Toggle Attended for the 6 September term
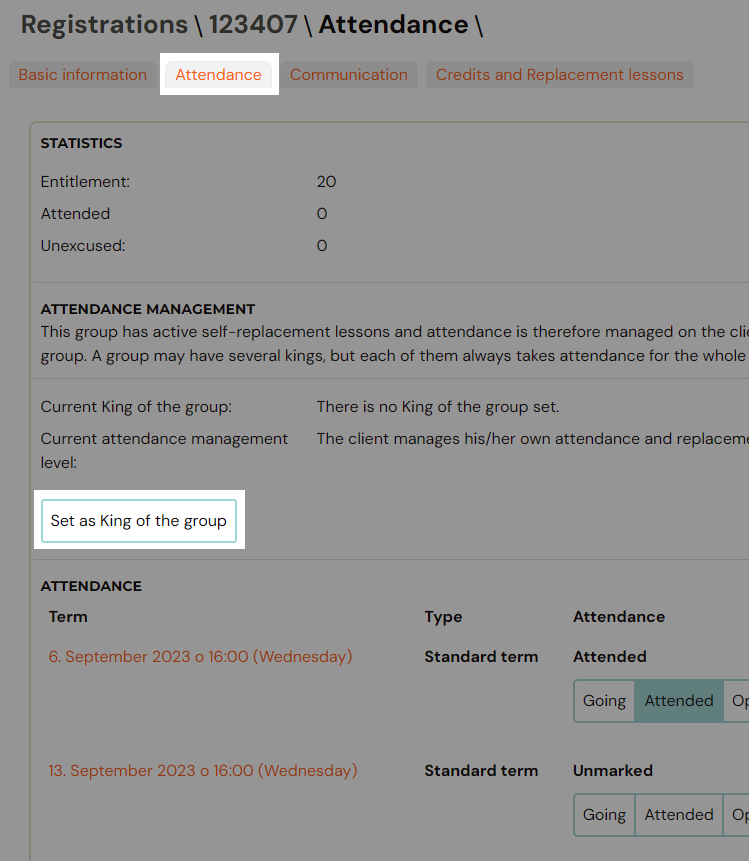 point(678,701)
